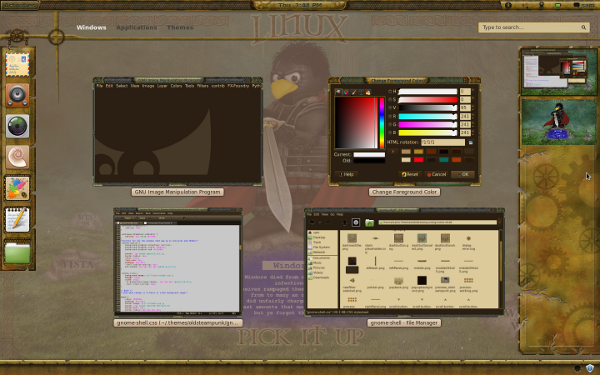Image resolution: width=600 pixels, height=375 pixels.
Task: Click the H value stepper arrows
Action: pyautogui.click(x=473, y=92)
